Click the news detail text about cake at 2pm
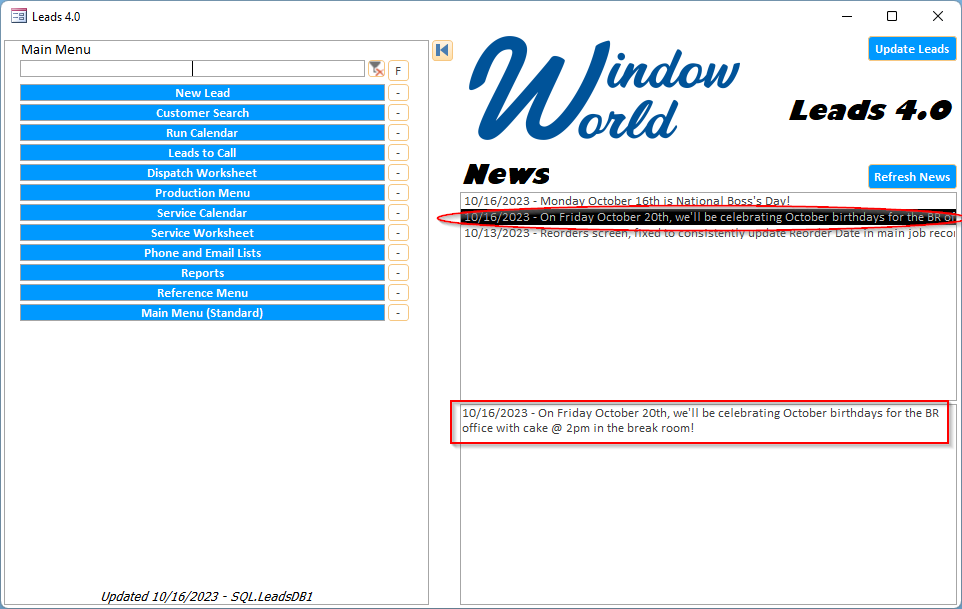This screenshot has width=962, height=609. tap(700, 421)
